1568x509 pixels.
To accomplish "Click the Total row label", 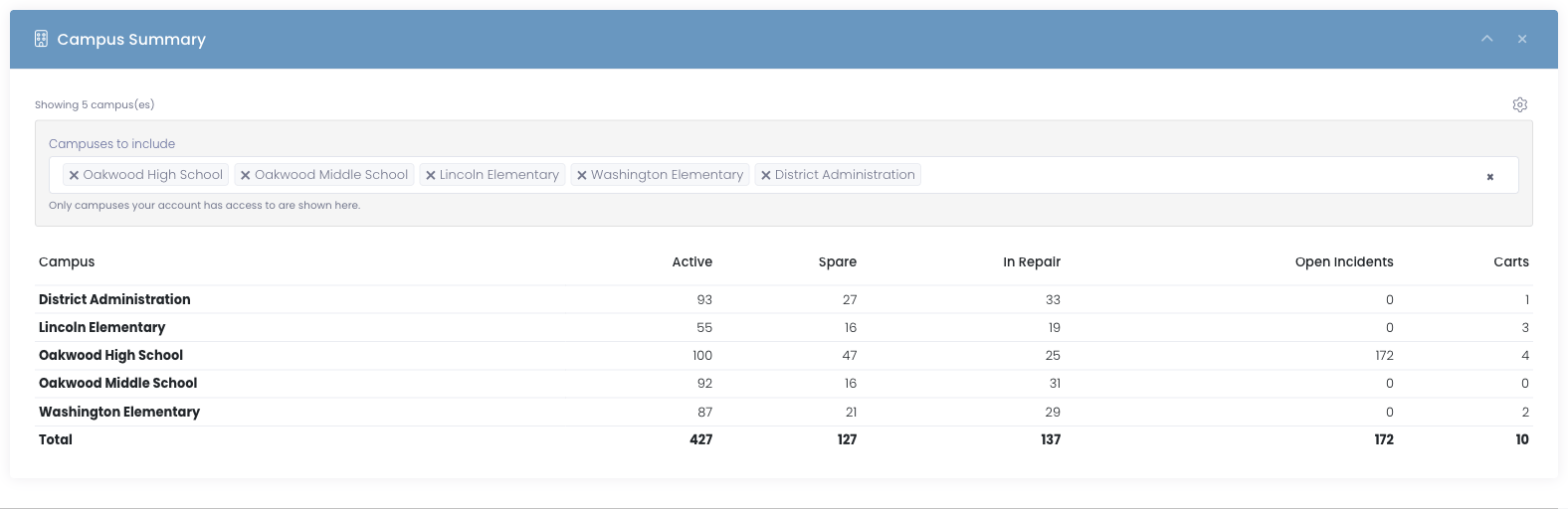I will 56,439.
